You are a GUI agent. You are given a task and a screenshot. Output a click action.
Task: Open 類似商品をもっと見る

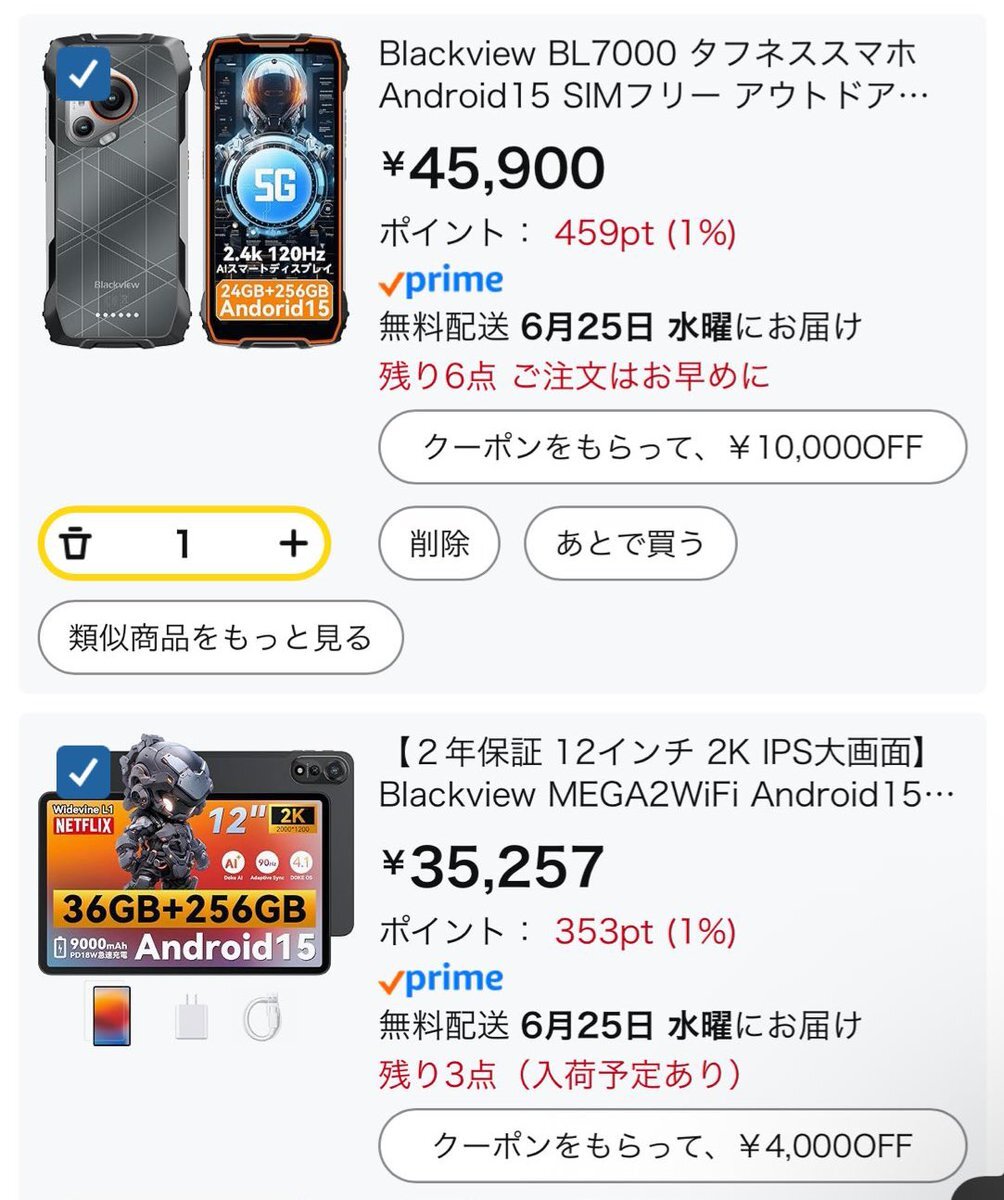coord(220,637)
